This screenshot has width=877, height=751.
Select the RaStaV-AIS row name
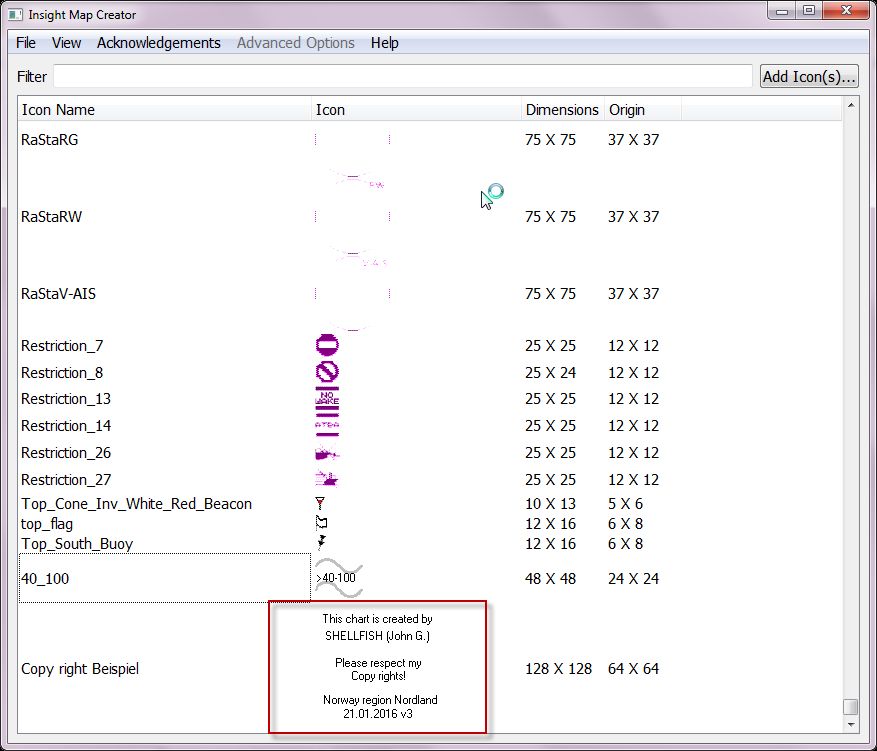(x=58, y=294)
